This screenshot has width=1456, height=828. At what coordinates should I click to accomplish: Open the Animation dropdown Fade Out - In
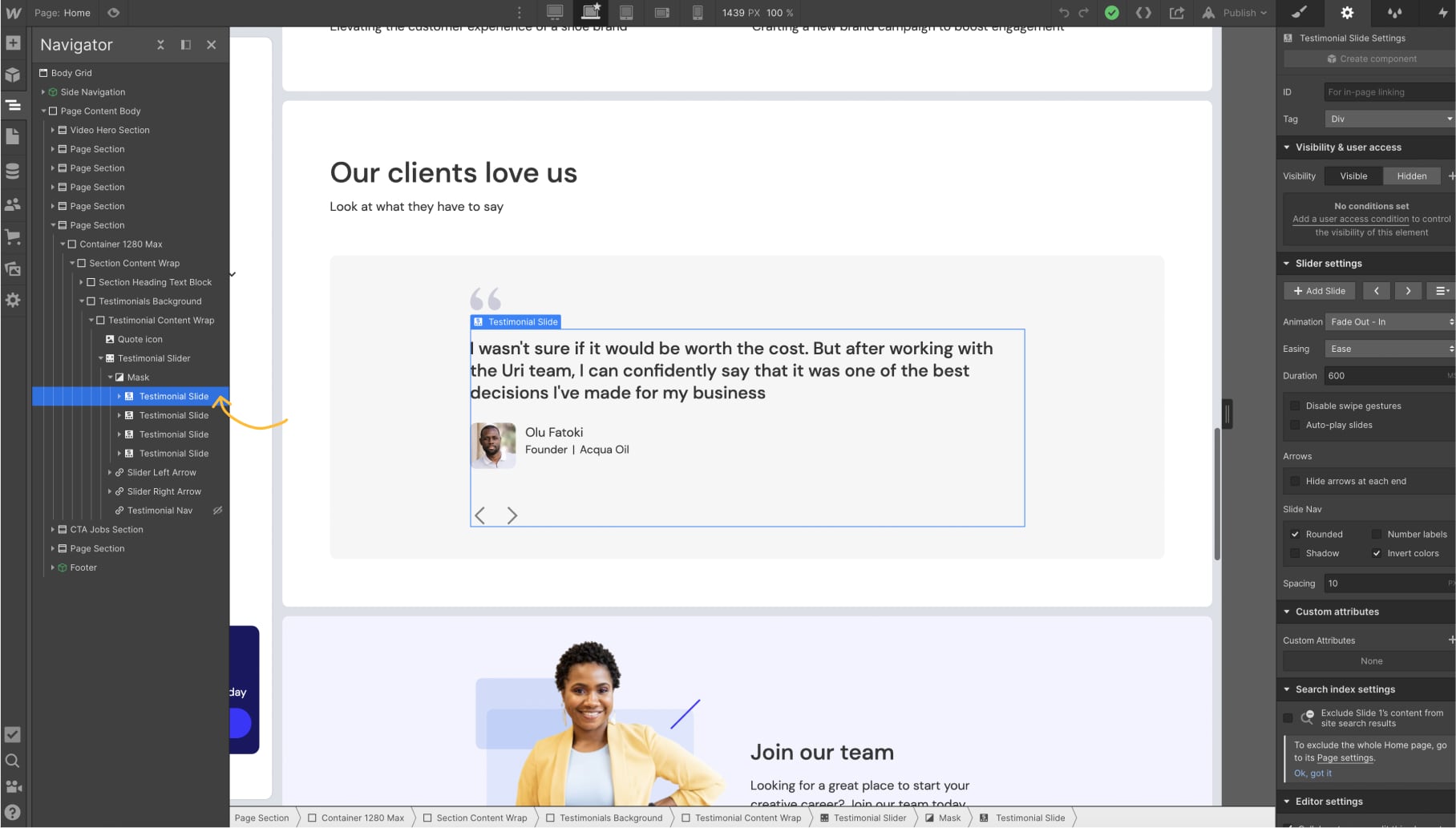pyautogui.click(x=1389, y=322)
